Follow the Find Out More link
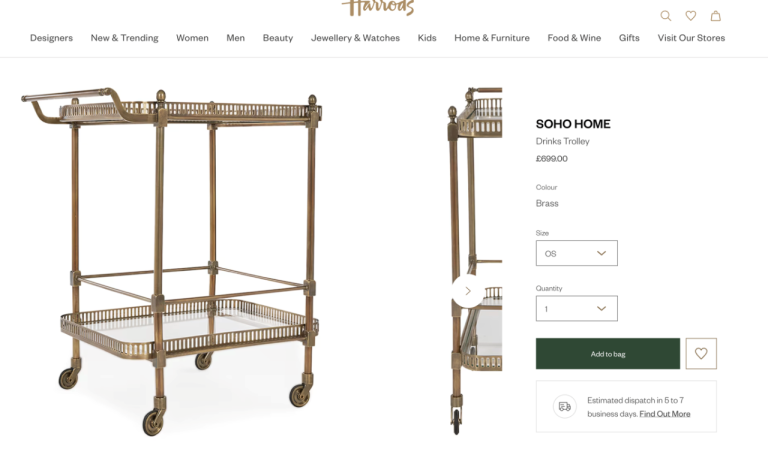 [665, 414]
